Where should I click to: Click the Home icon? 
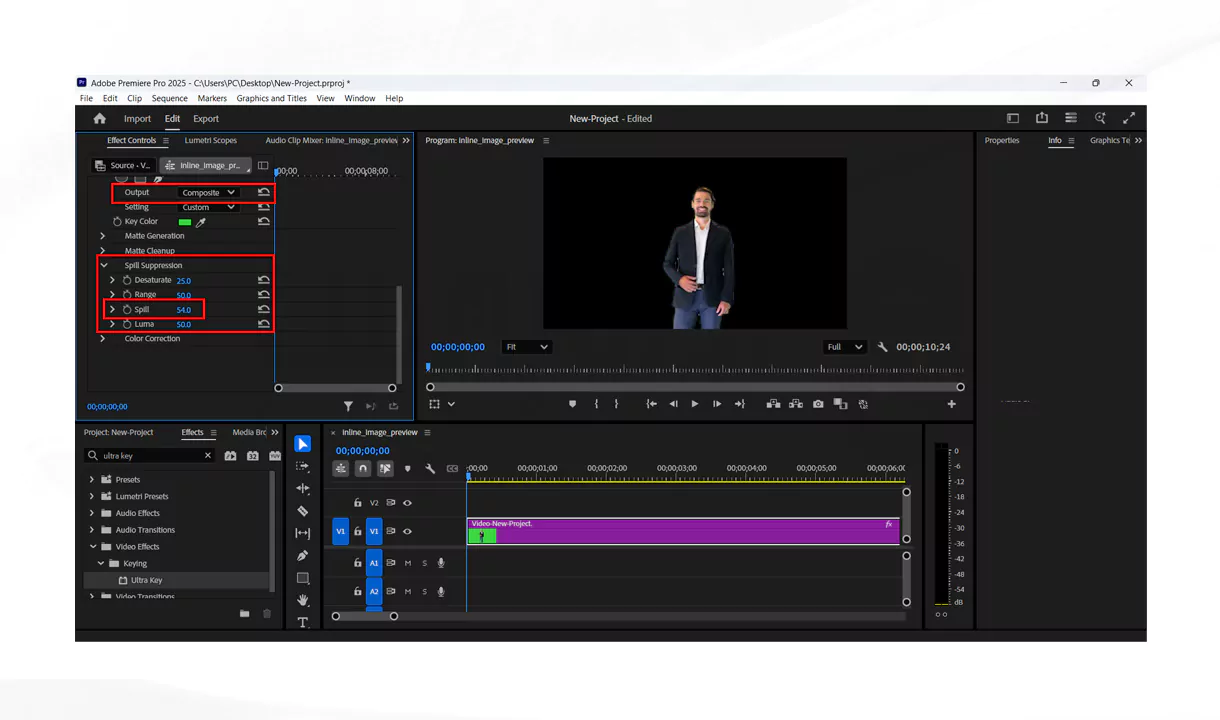[99, 118]
